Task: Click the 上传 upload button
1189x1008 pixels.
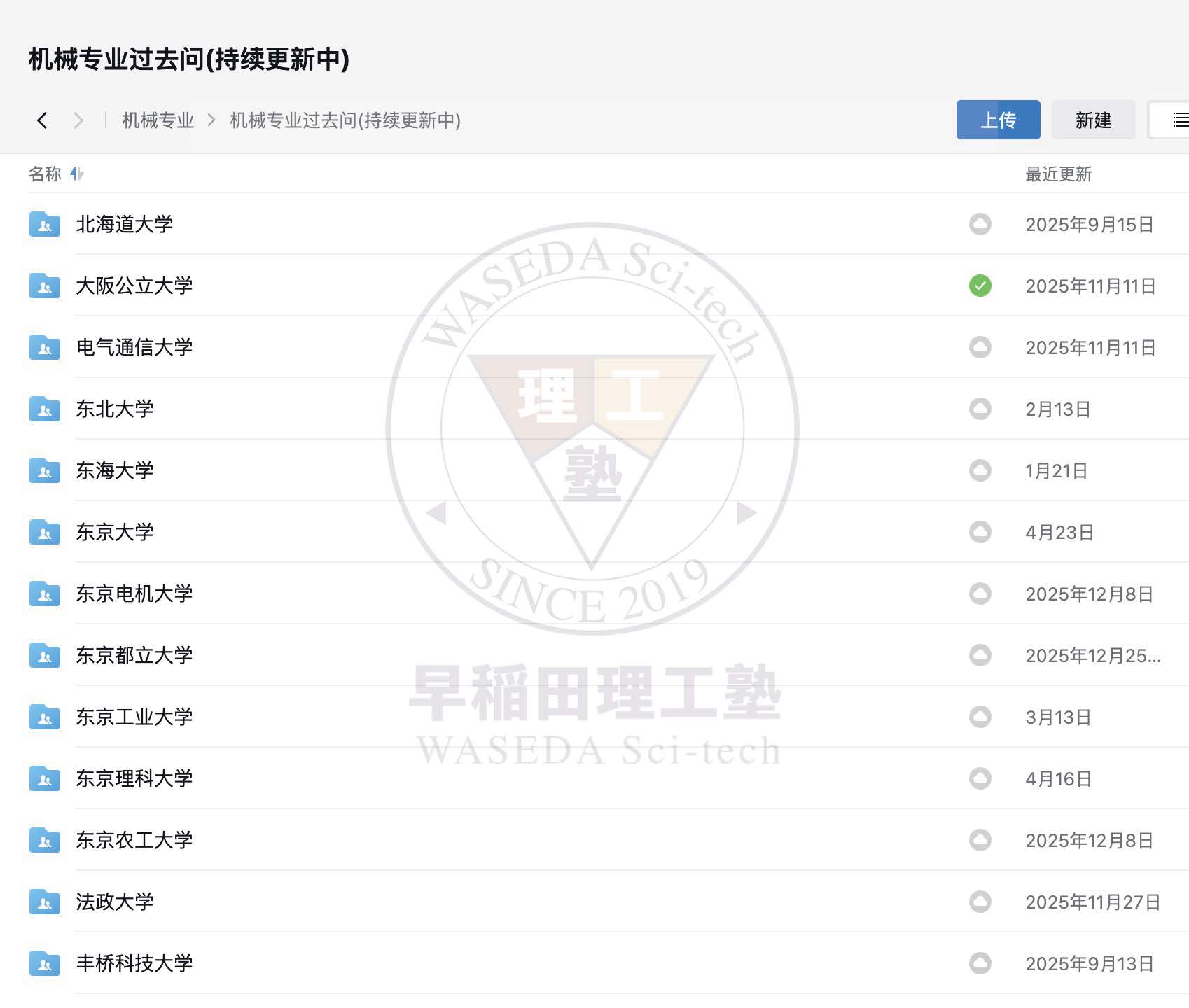Action: (x=999, y=120)
